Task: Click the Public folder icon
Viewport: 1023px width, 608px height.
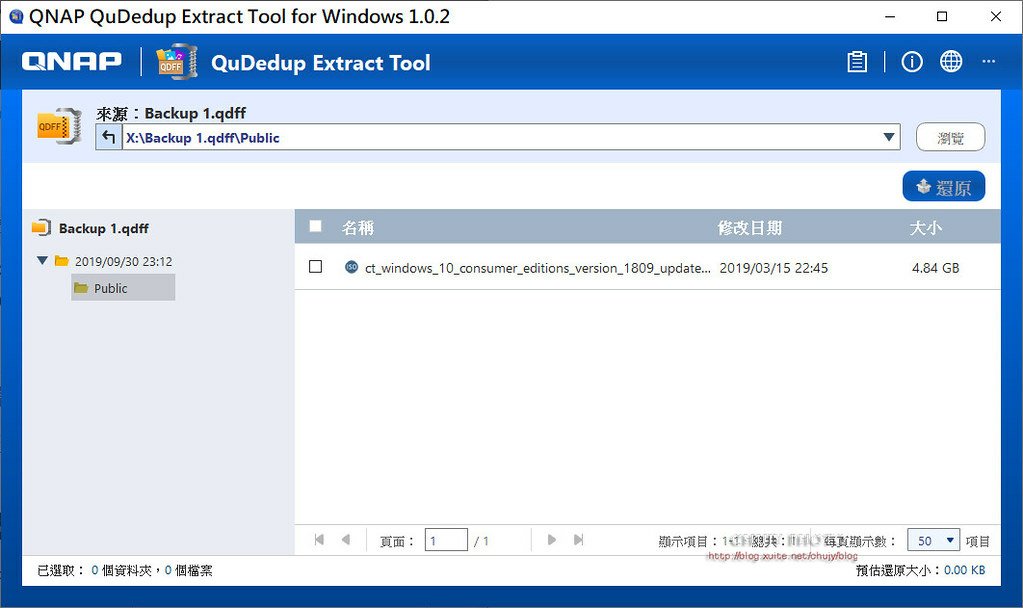Action: [81, 288]
